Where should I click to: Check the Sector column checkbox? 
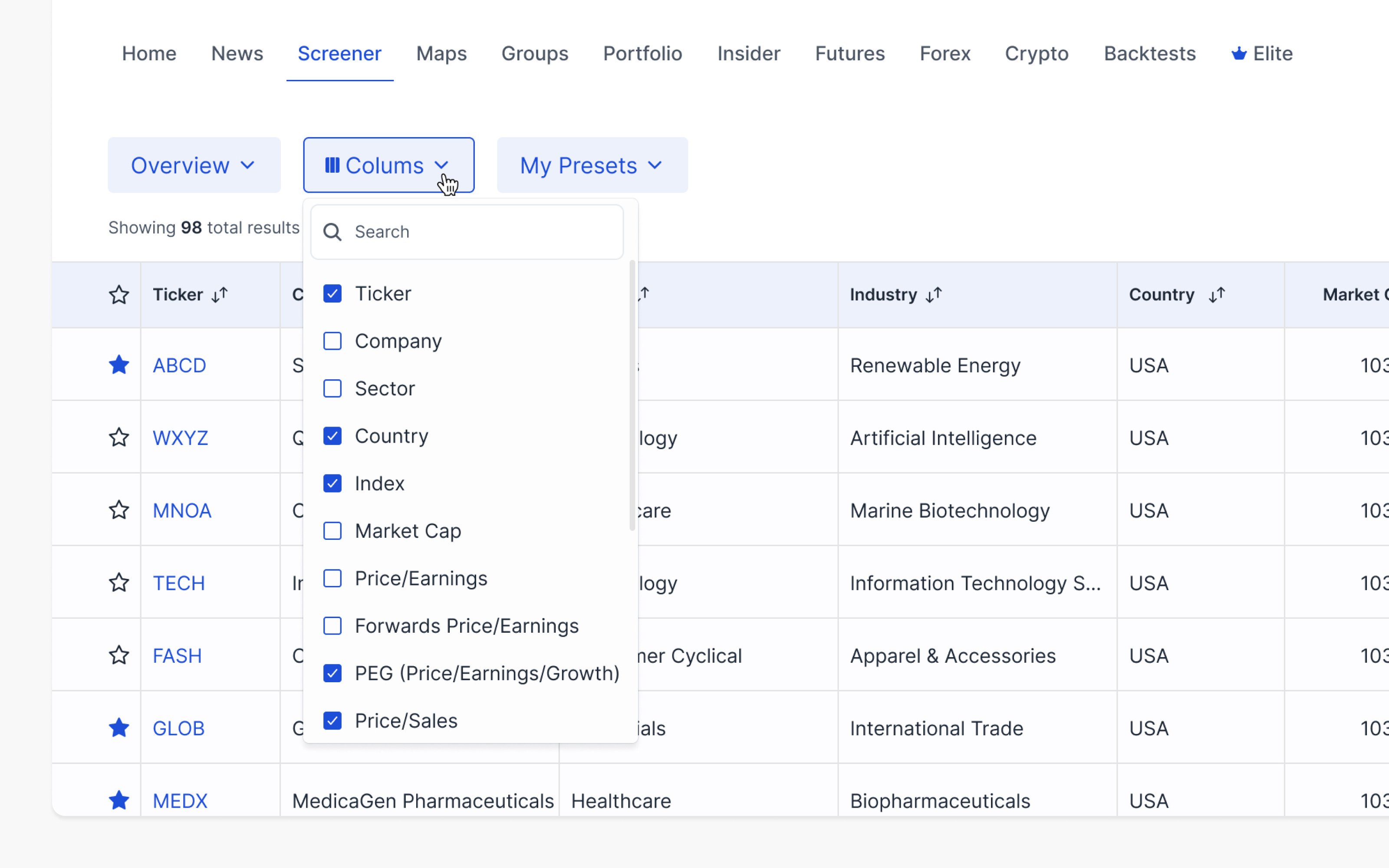point(332,389)
